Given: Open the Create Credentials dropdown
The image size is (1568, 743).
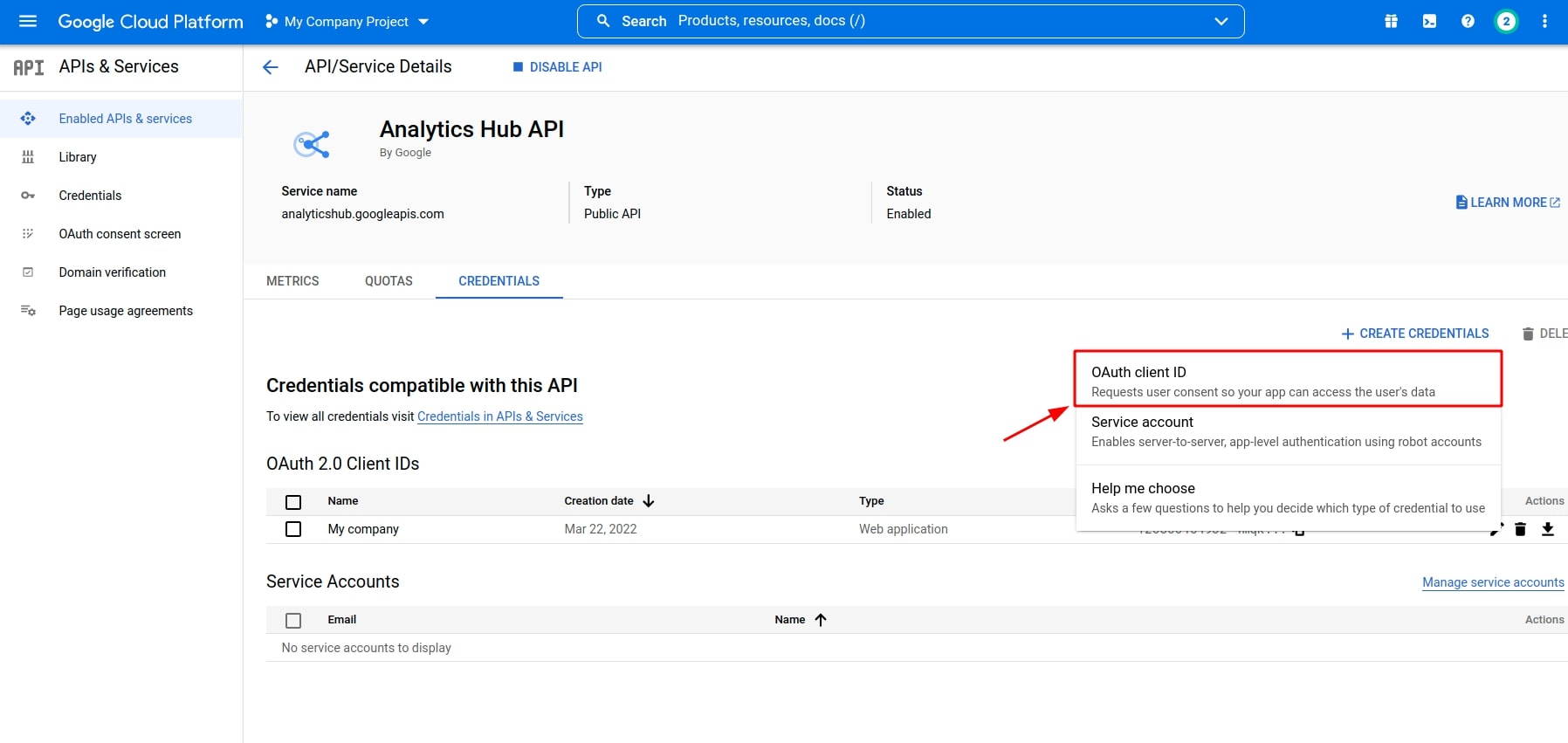Looking at the screenshot, I should pos(1415,334).
